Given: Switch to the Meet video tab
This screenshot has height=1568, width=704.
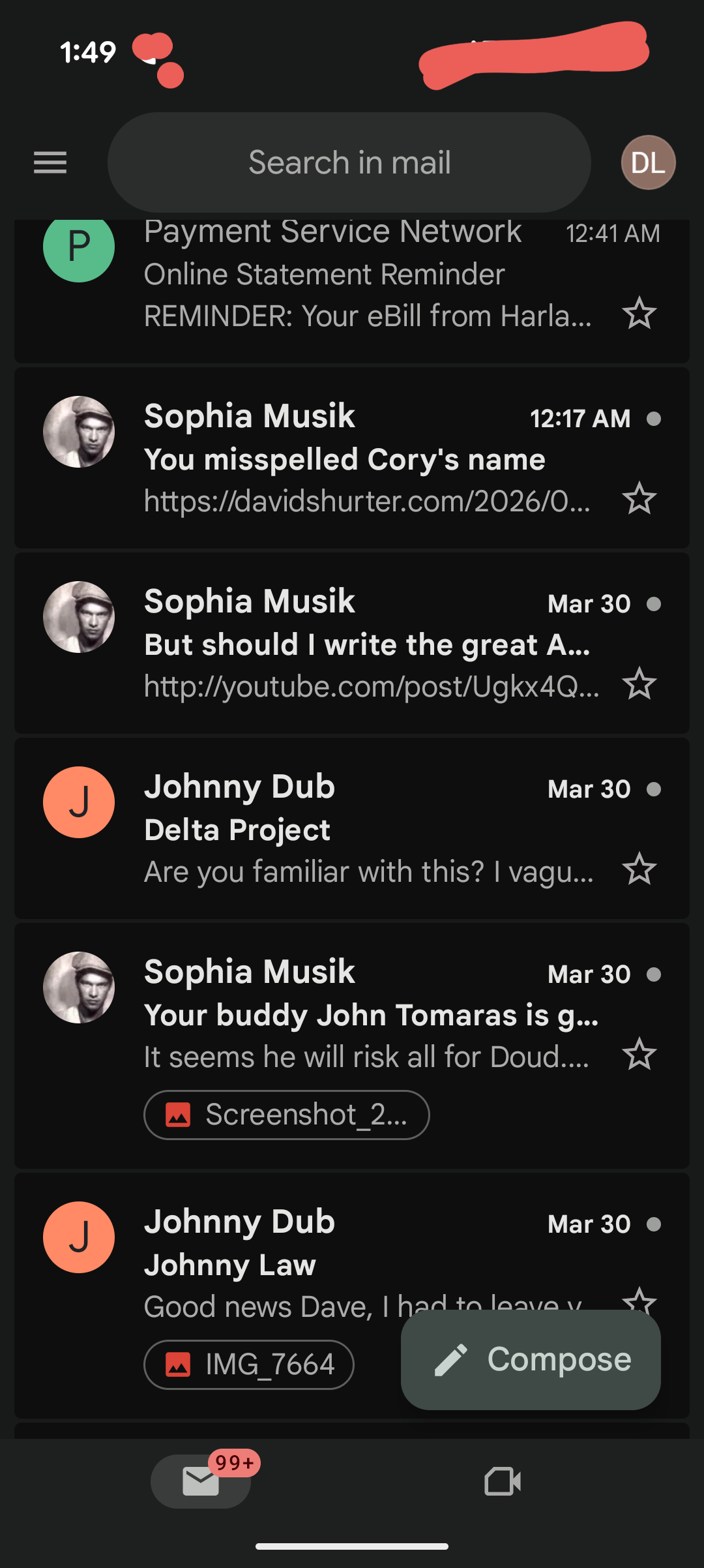Looking at the screenshot, I should pos(503,1481).
